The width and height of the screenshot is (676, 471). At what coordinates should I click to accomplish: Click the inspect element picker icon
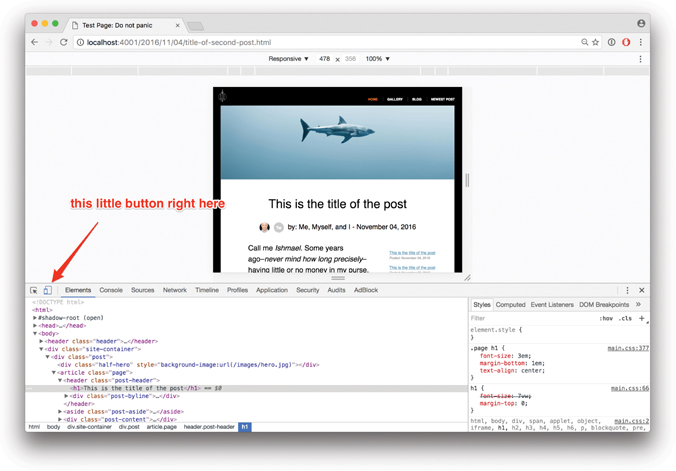(x=34, y=290)
